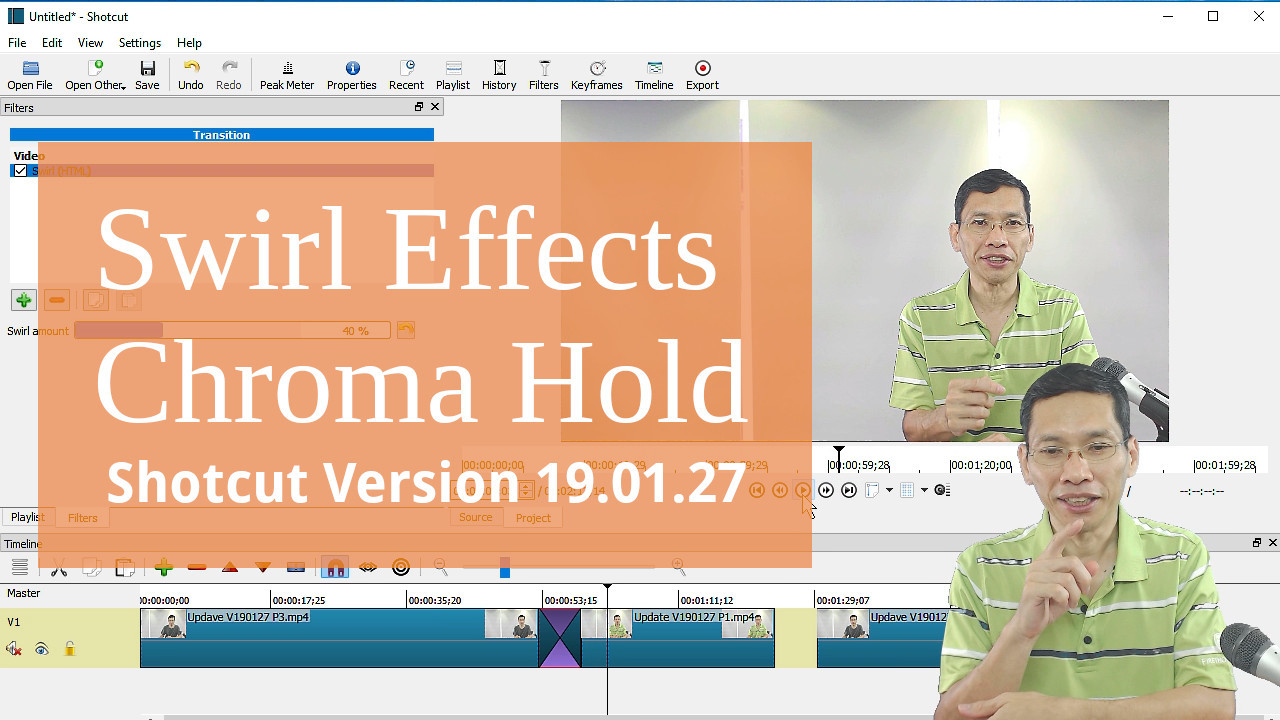Image resolution: width=1280 pixels, height=720 pixels.
Task: Open the timeline hamburger menu
Action: (19, 568)
